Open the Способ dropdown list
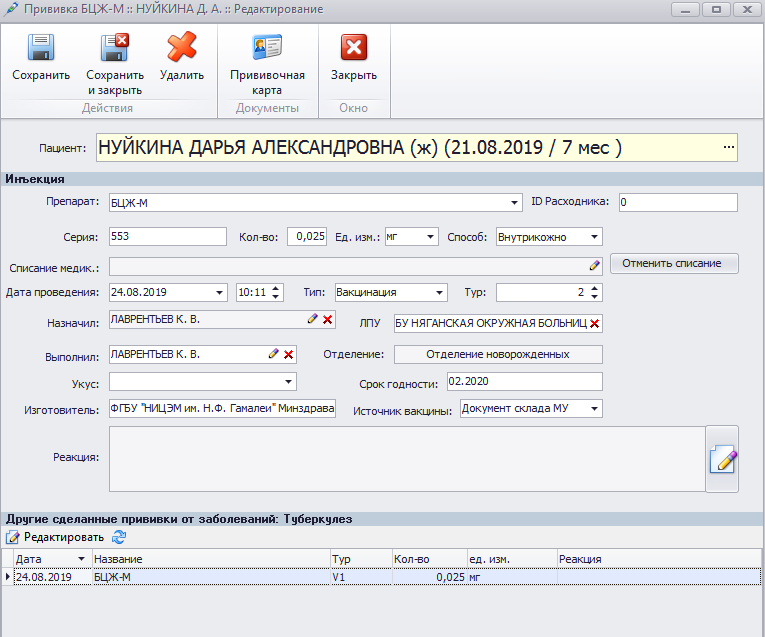The width and height of the screenshot is (765, 637). (x=595, y=237)
